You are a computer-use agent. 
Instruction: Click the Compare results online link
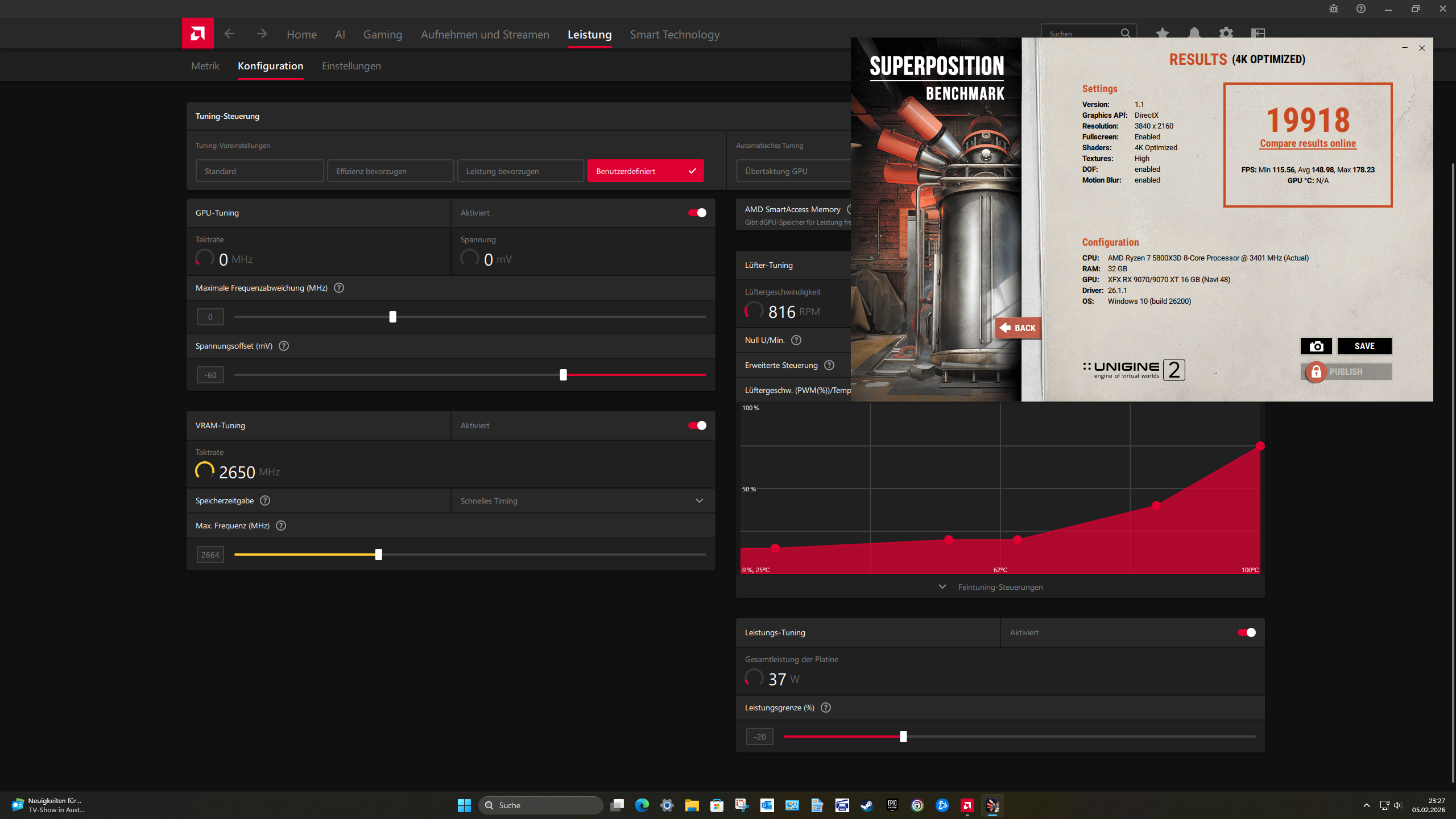click(1308, 143)
